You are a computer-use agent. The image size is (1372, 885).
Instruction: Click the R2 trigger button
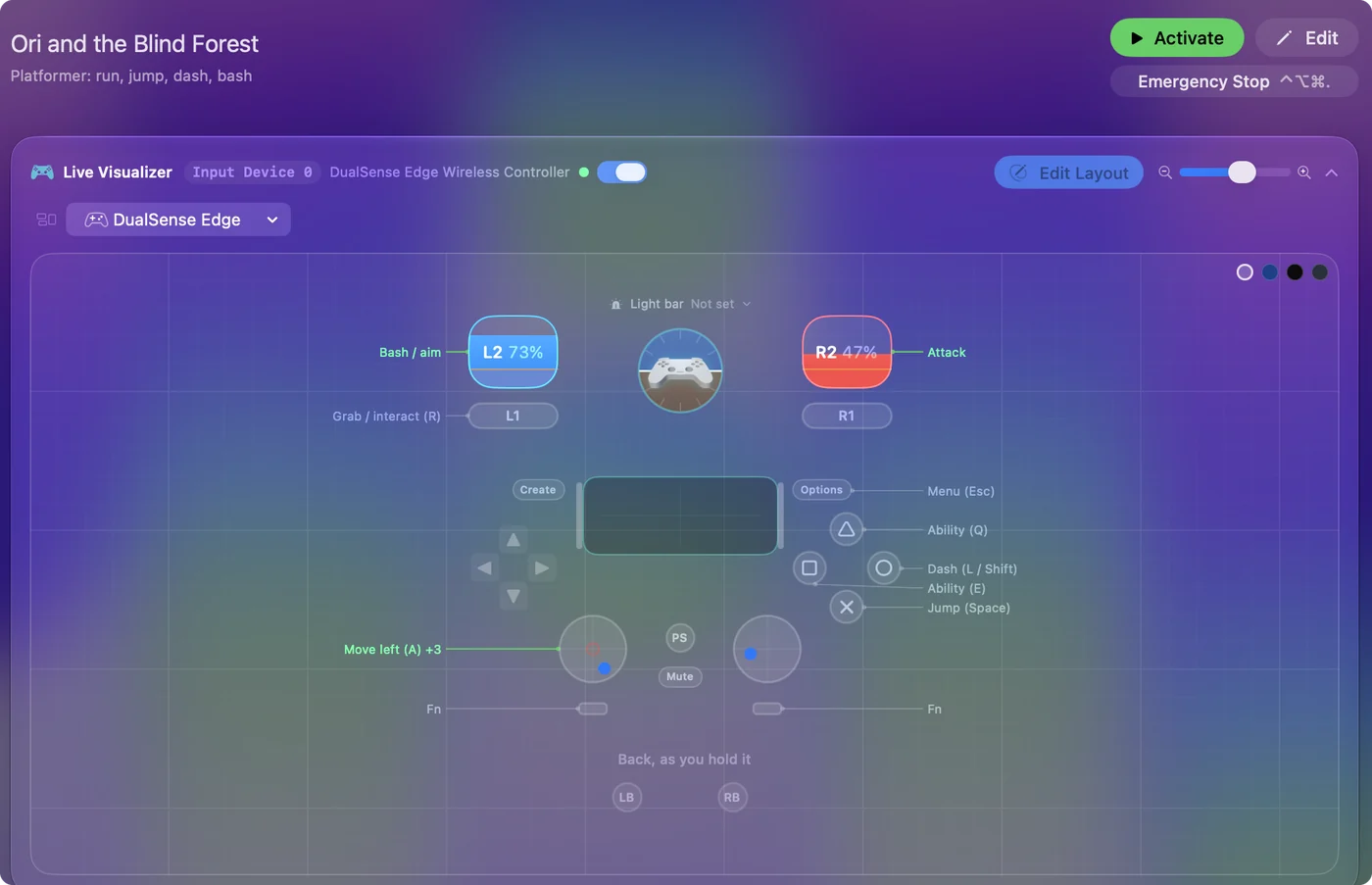click(847, 352)
